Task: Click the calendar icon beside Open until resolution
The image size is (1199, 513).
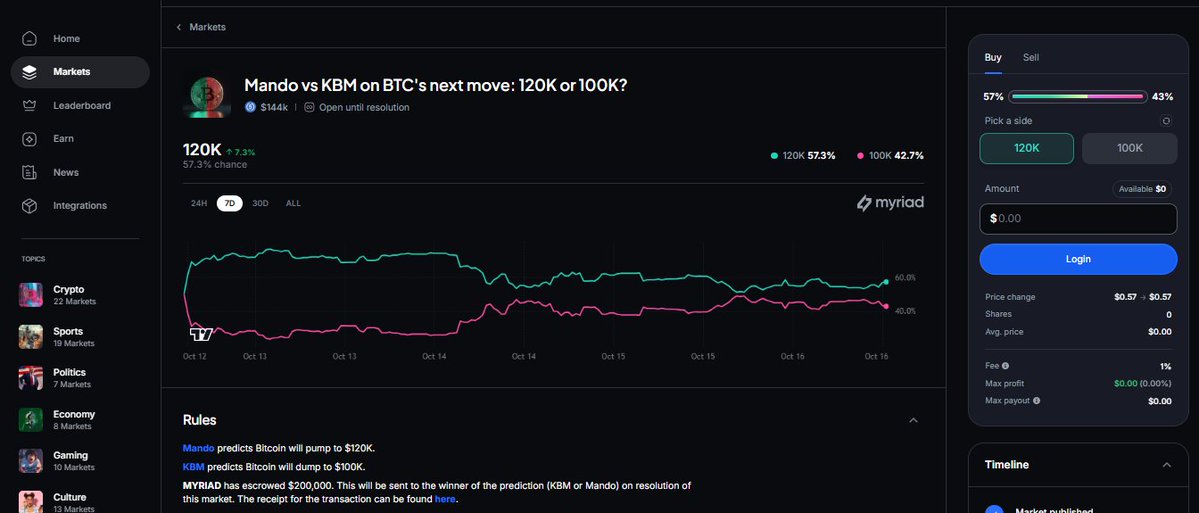Action: click(309, 108)
